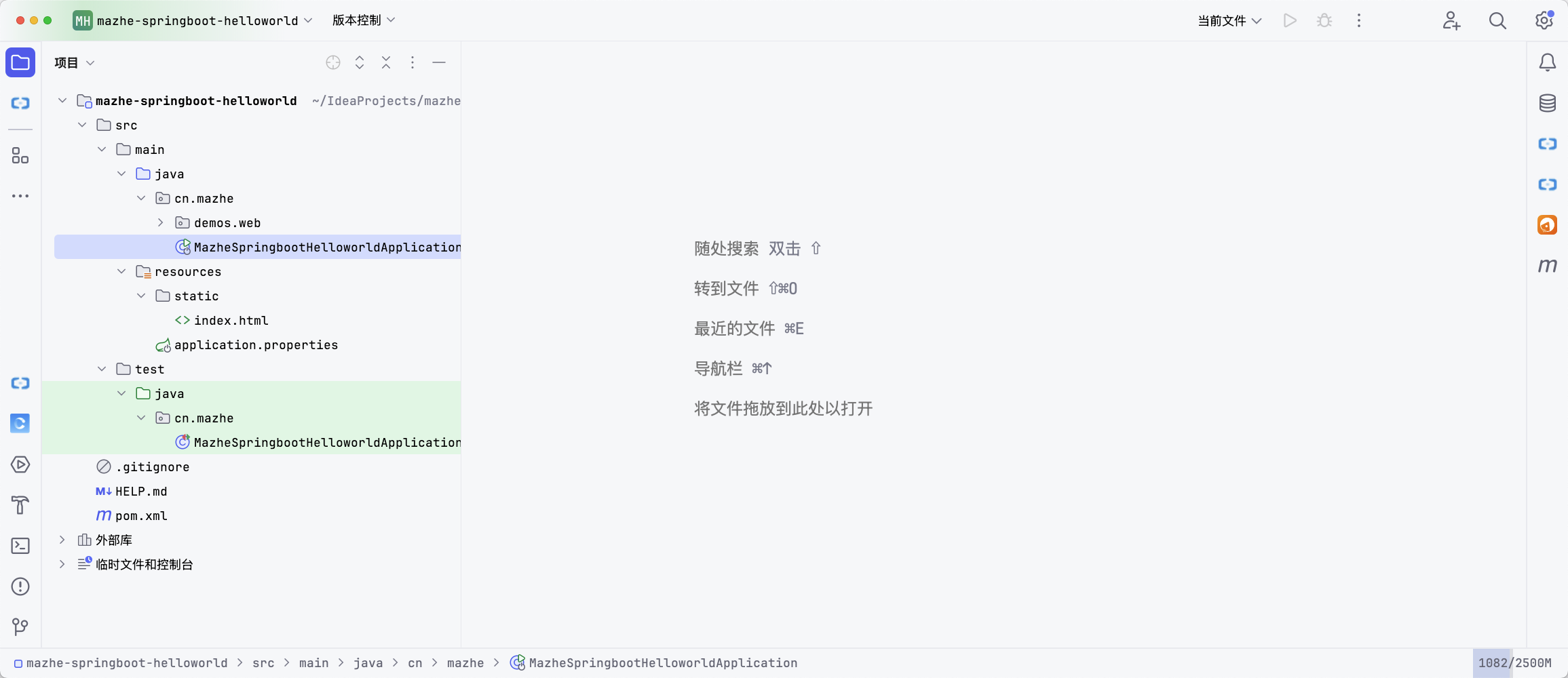Collapse the project root node chevron
Viewport: 1568px width, 678px height.
[x=62, y=100]
